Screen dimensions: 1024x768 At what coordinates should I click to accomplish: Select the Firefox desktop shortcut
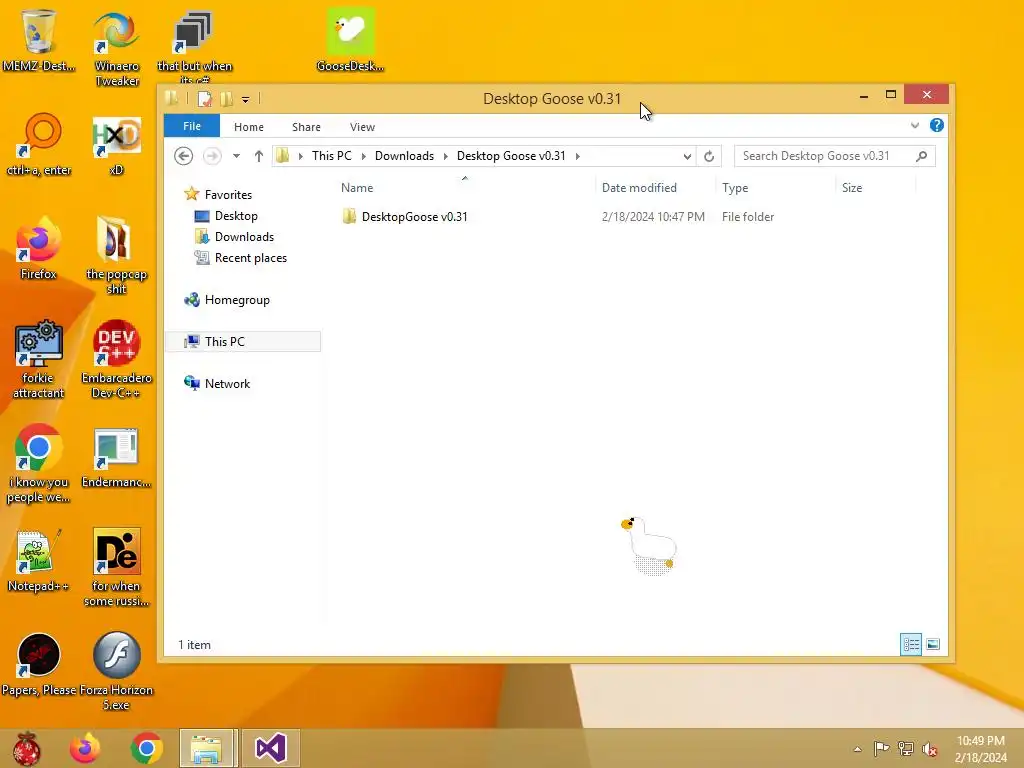click(x=39, y=248)
